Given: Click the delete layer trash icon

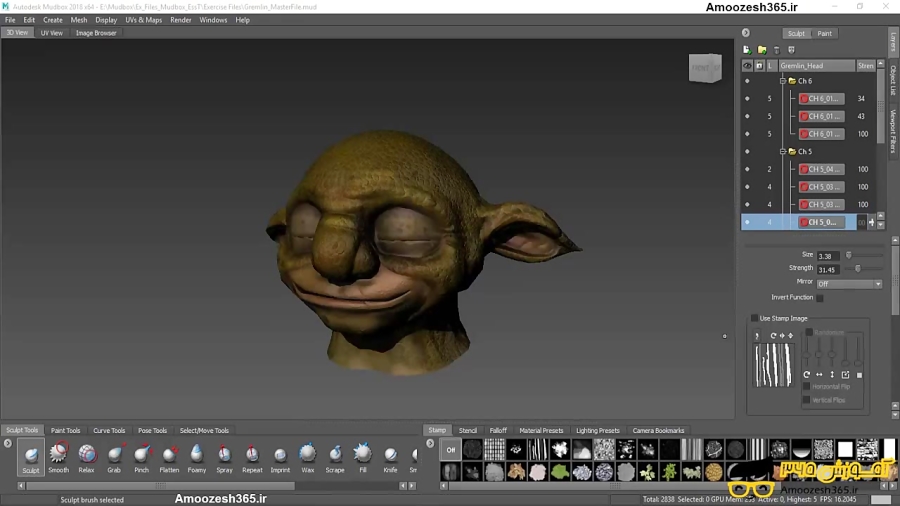Looking at the screenshot, I should (x=776, y=50).
